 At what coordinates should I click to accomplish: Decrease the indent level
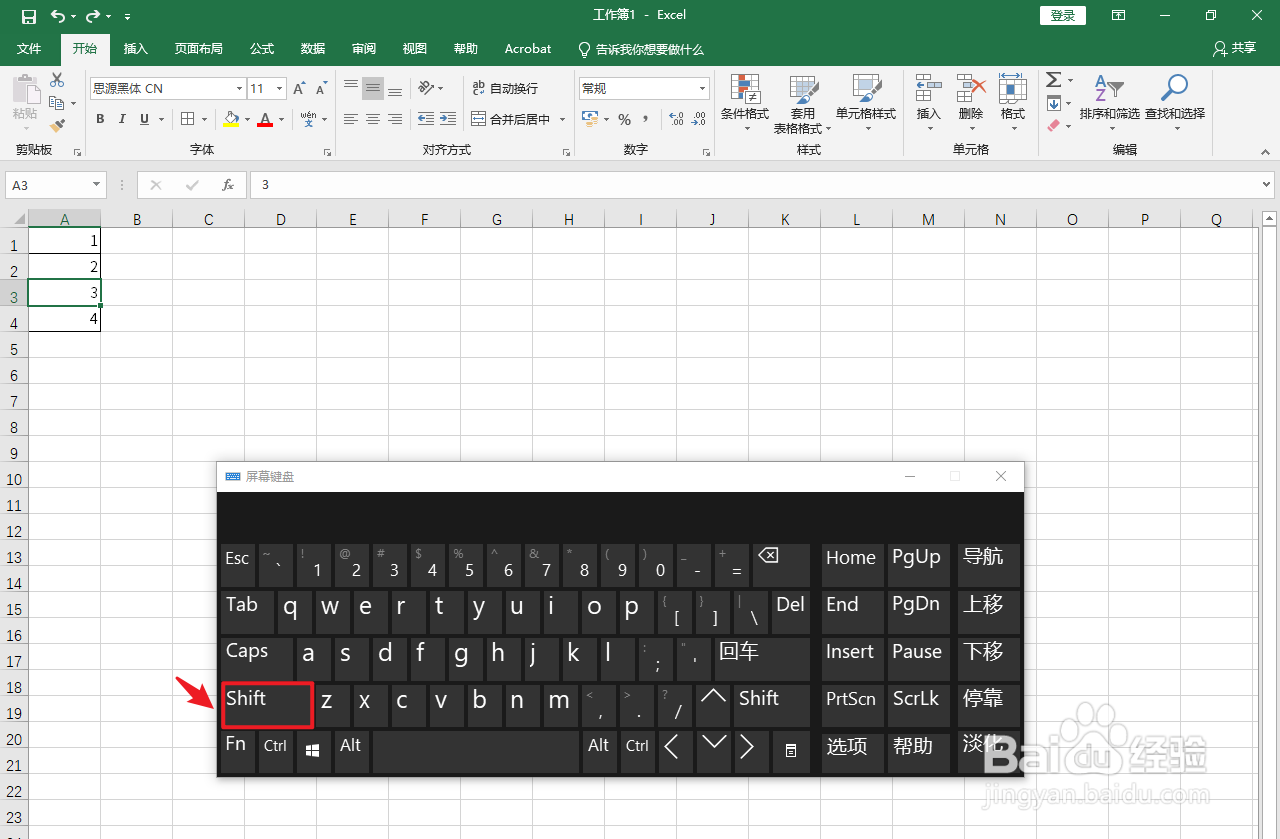tap(425, 119)
